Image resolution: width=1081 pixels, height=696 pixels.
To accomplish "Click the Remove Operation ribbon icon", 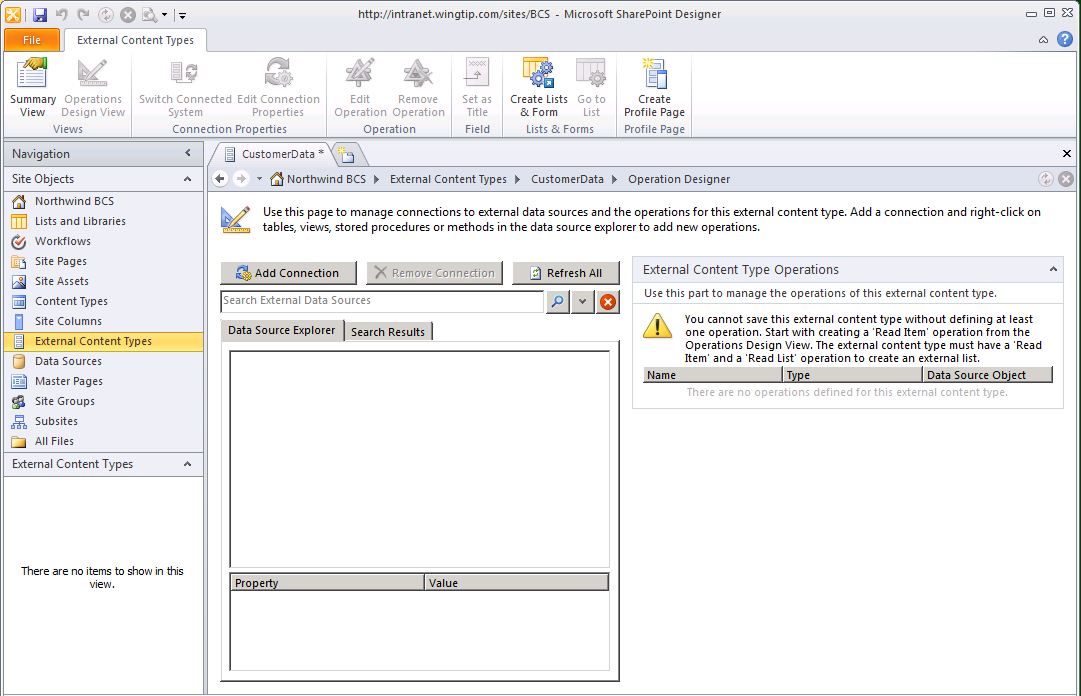I will pos(418,88).
